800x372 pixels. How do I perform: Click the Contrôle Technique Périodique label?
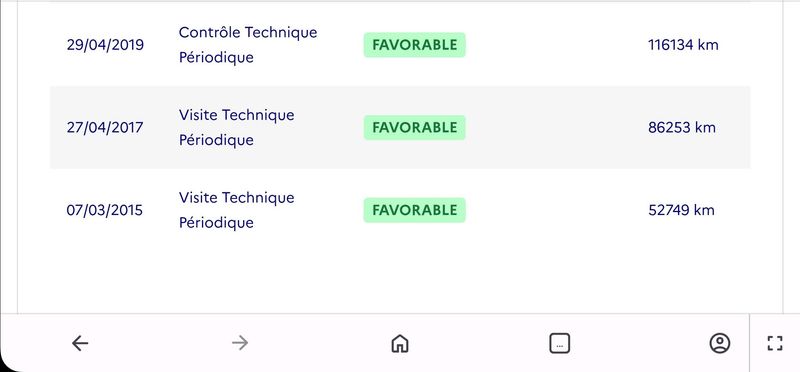(x=248, y=45)
